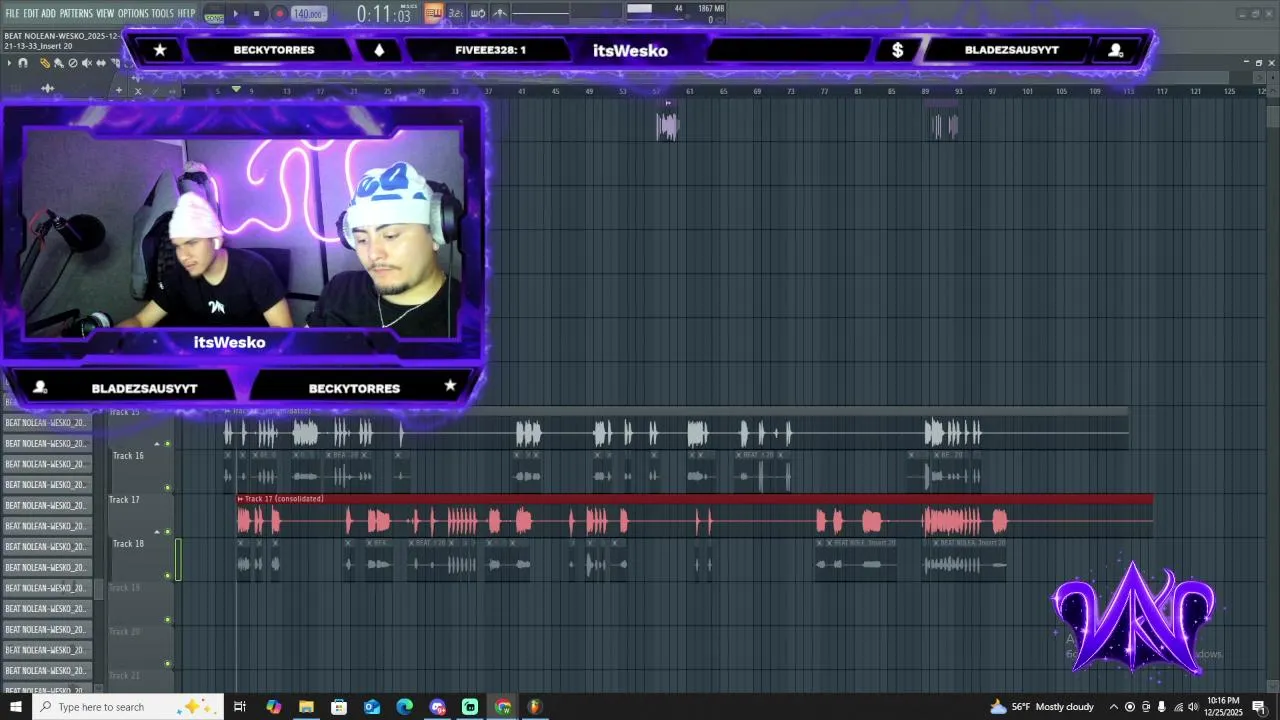Select the Track 18 header
Image resolution: width=1280 pixels, height=720 pixels.
(141, 558)
